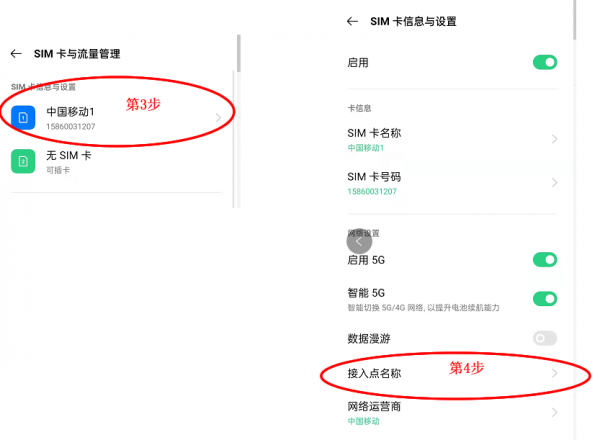The height and width of the screenshot is (440, 600).
Task: Open the 接入点名称 menu entry
Action: pos(374,374)
